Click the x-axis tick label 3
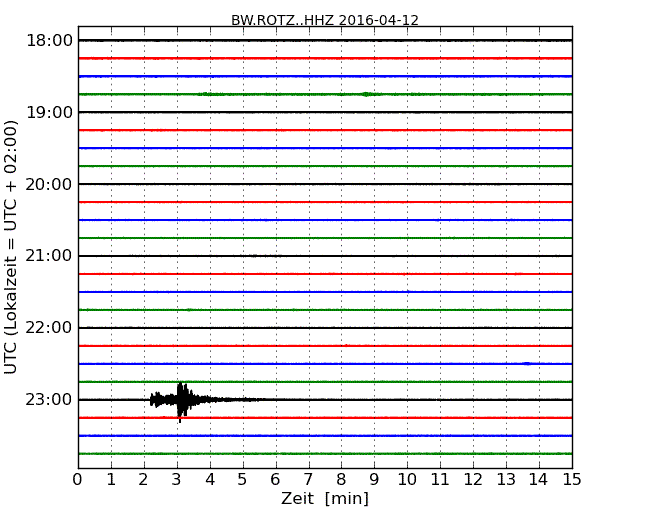Screen dimensions: 650x520 coord(177,480)
